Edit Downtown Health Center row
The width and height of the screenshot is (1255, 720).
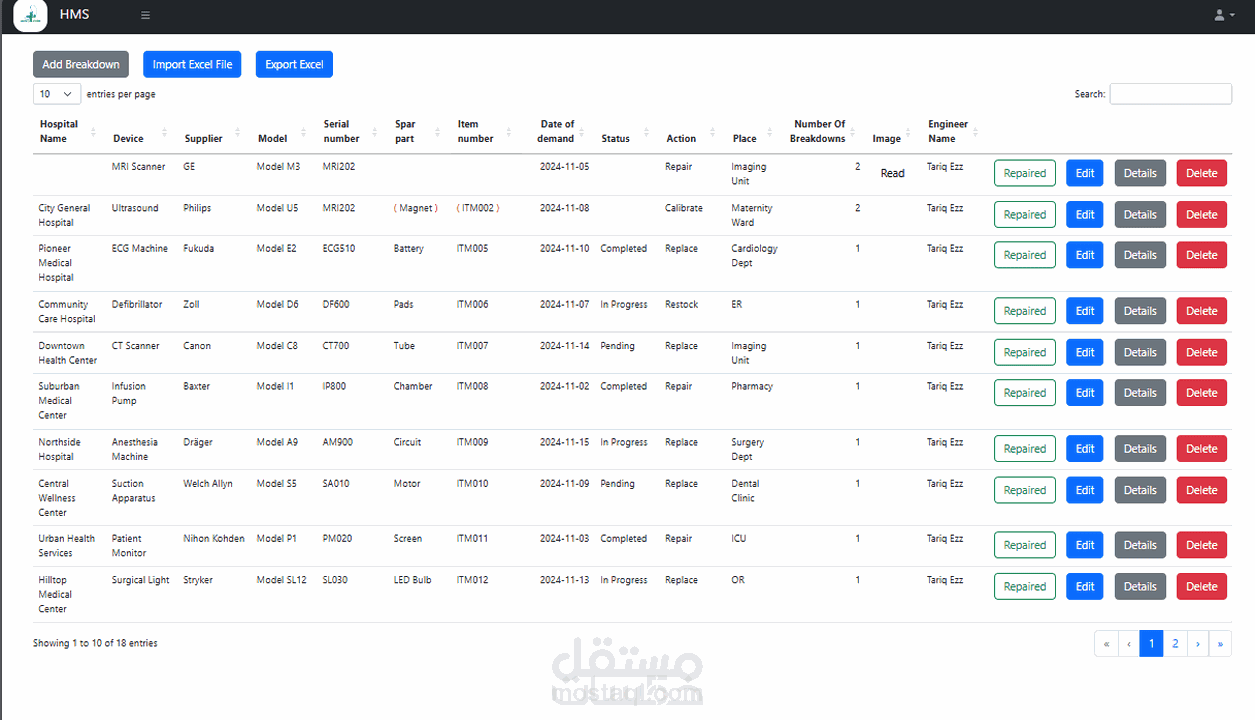1085,352
